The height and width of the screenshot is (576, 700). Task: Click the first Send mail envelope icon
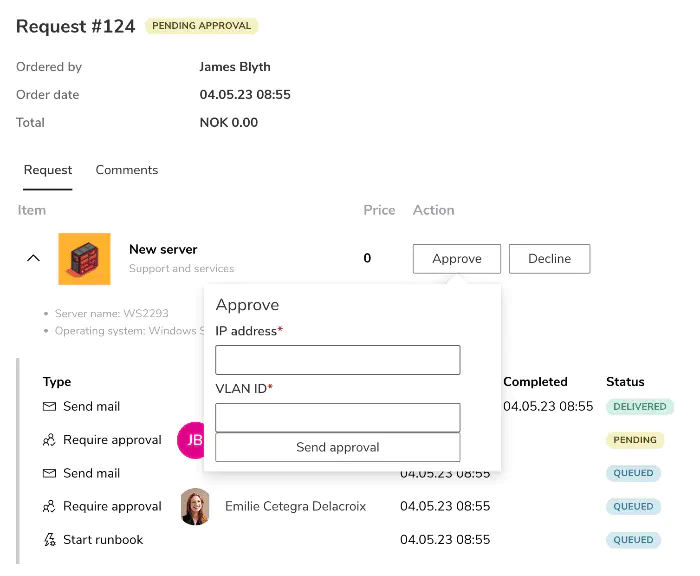[x=49, y=407]
